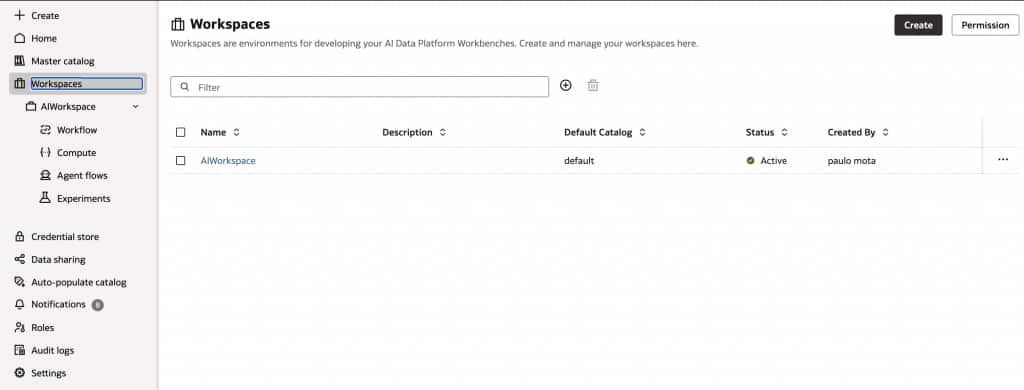Image resolution: width=1024 pixels, height=390 pixels.
Task: Click the 'paulo mota' created-by cell
Action: [853, 160]
